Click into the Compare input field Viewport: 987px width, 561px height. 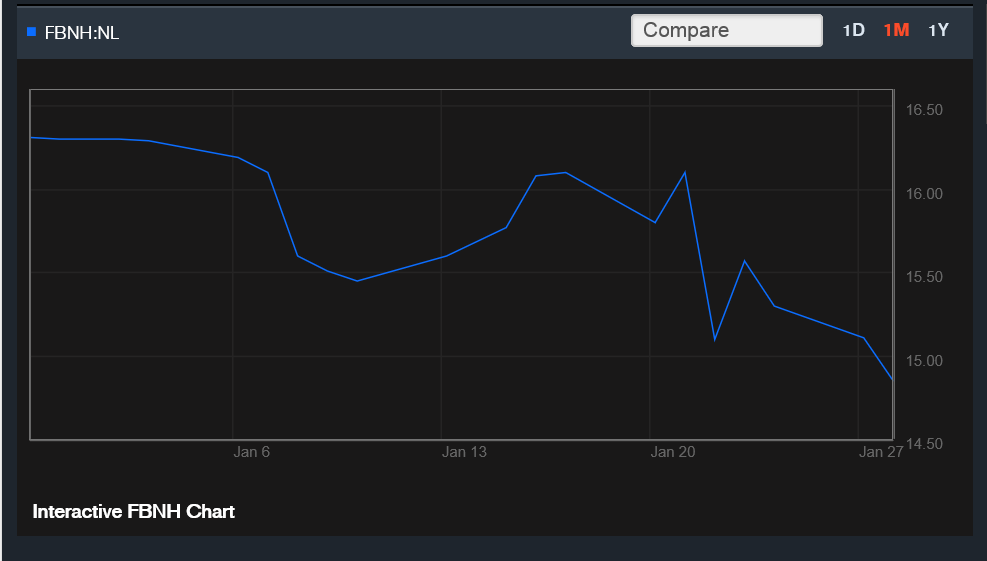pyautogui.click(x=726, y=30)
